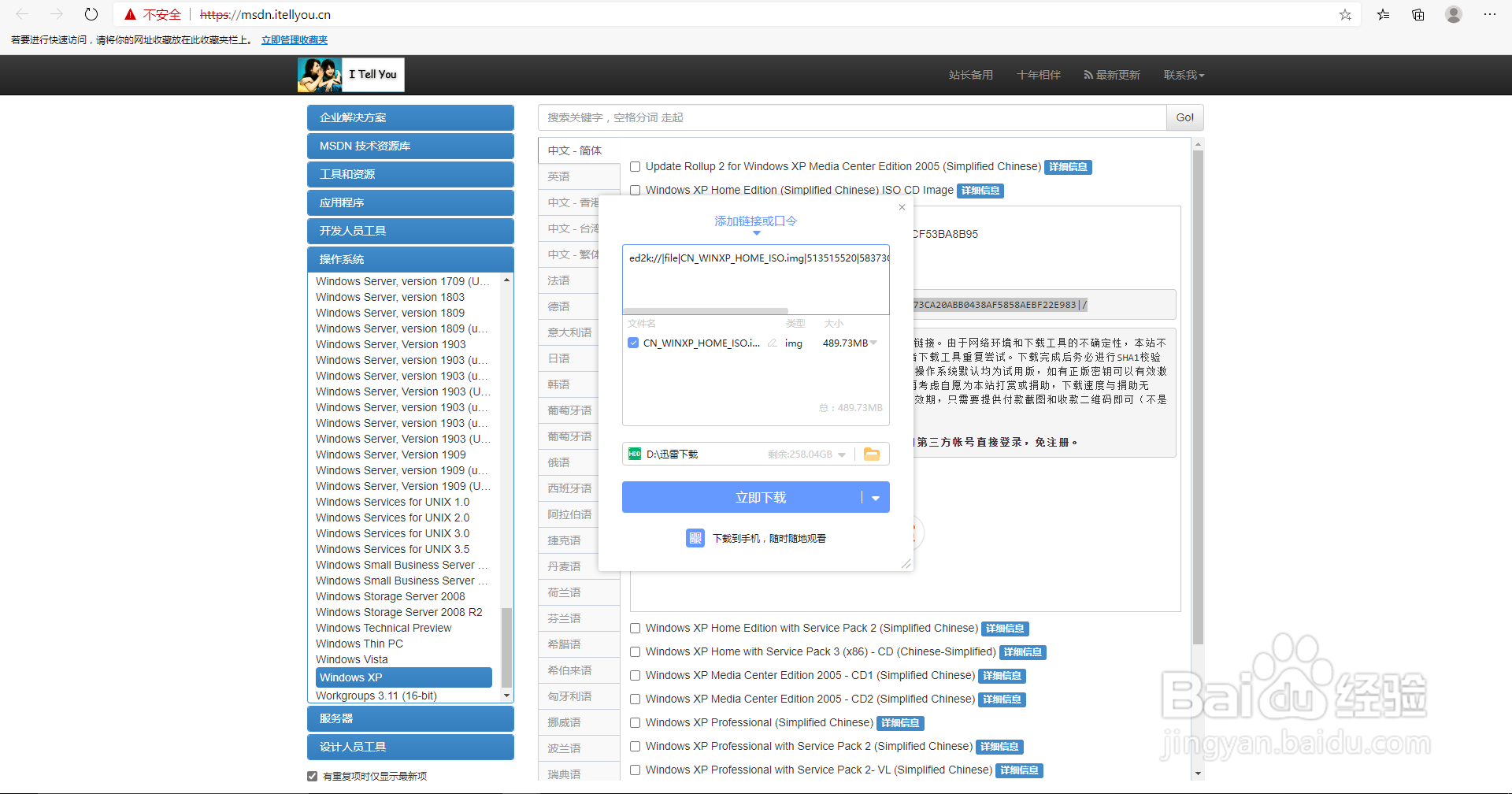Check Update Rollup 2 for Media Center checkbox
Image resolution: width=1512 pixels, height=794 pixels.
[x=635, y=167]
